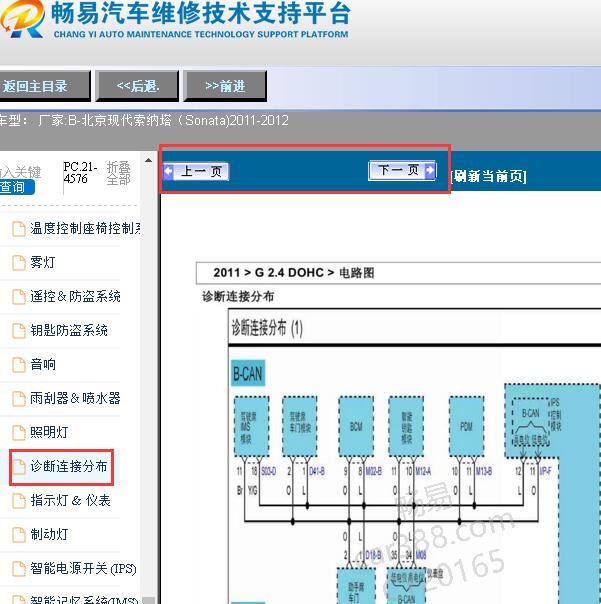The height and width of the screenshot is (604, 601).
Task: Click breadcrumb 2011 > G 2.4 DOHC > 电路图
Action: [x=294, y=273]
